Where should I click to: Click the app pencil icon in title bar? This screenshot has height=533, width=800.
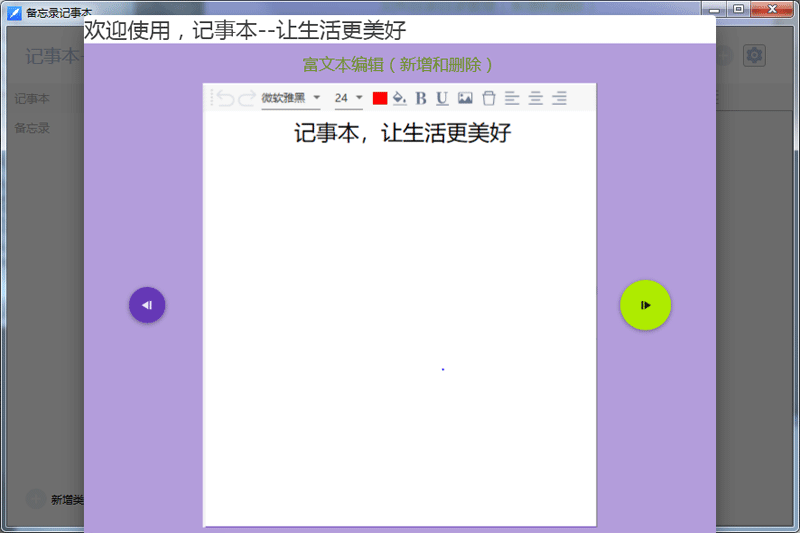14,12
